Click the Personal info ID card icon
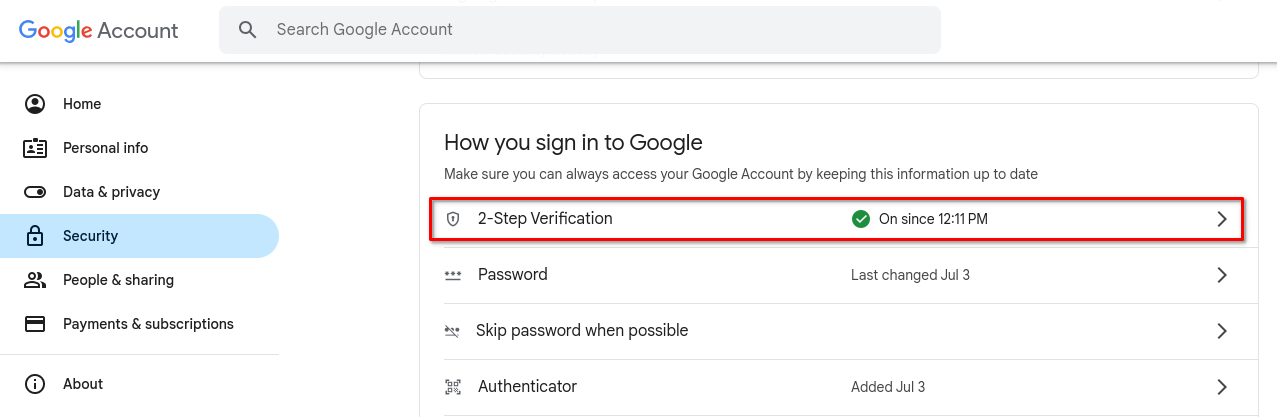Screen dimensions: 1277x417 point(35,148)
